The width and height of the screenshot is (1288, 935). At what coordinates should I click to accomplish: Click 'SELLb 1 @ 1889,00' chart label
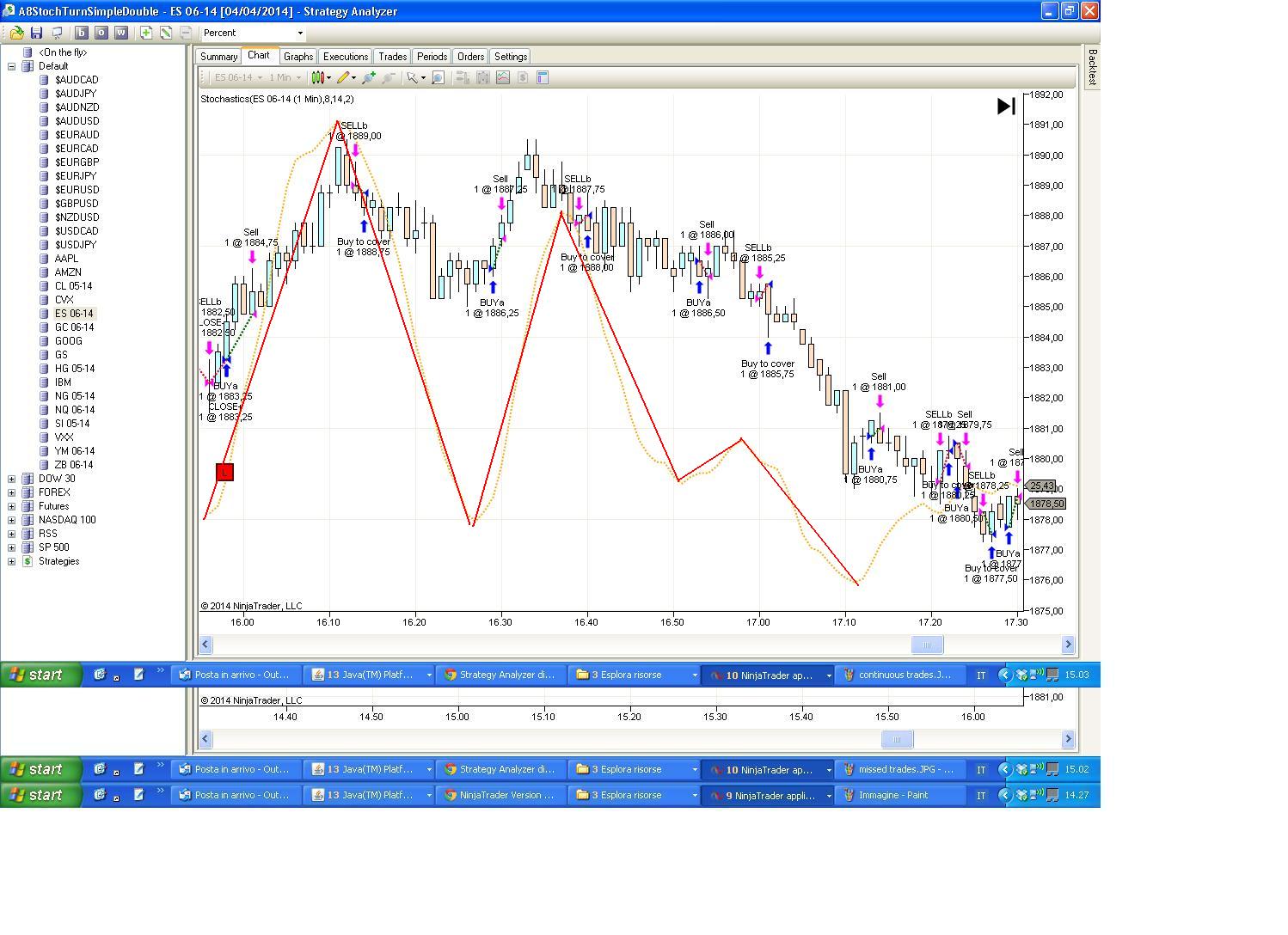(355, 131)
